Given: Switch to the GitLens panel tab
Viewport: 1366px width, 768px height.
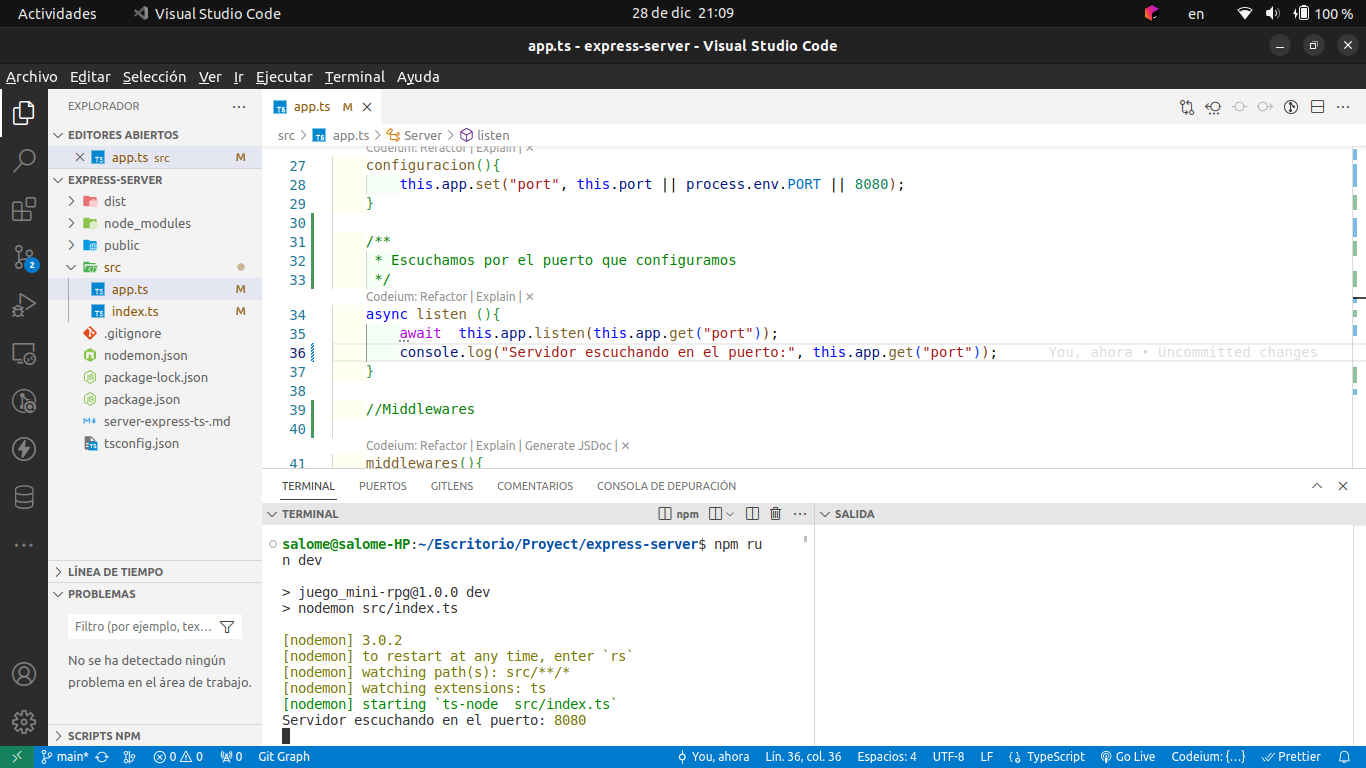Looking at the screenshot, I should point(452,486).
